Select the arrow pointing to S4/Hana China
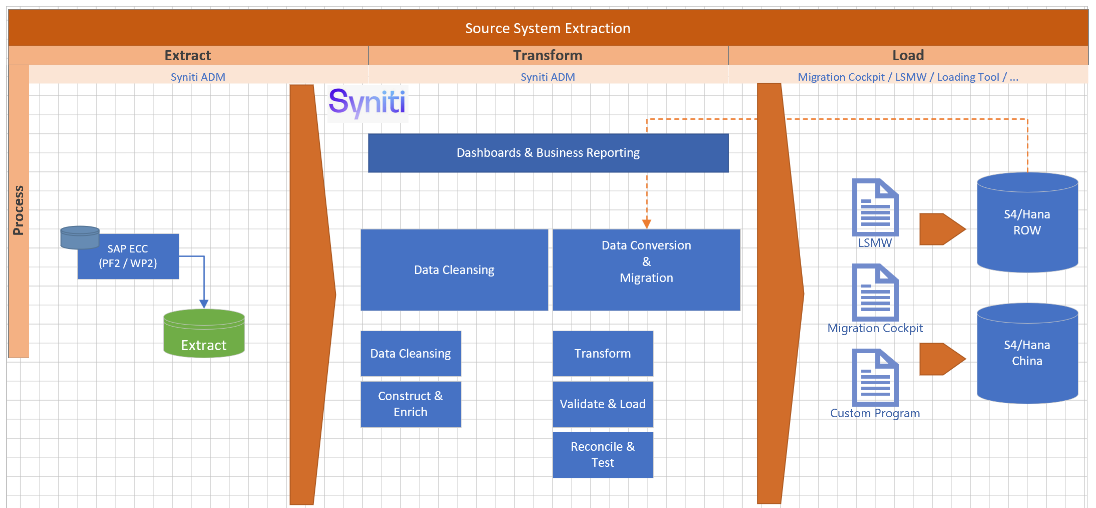The width and height of the screenshot is (1096, 508). click(940, 359)
